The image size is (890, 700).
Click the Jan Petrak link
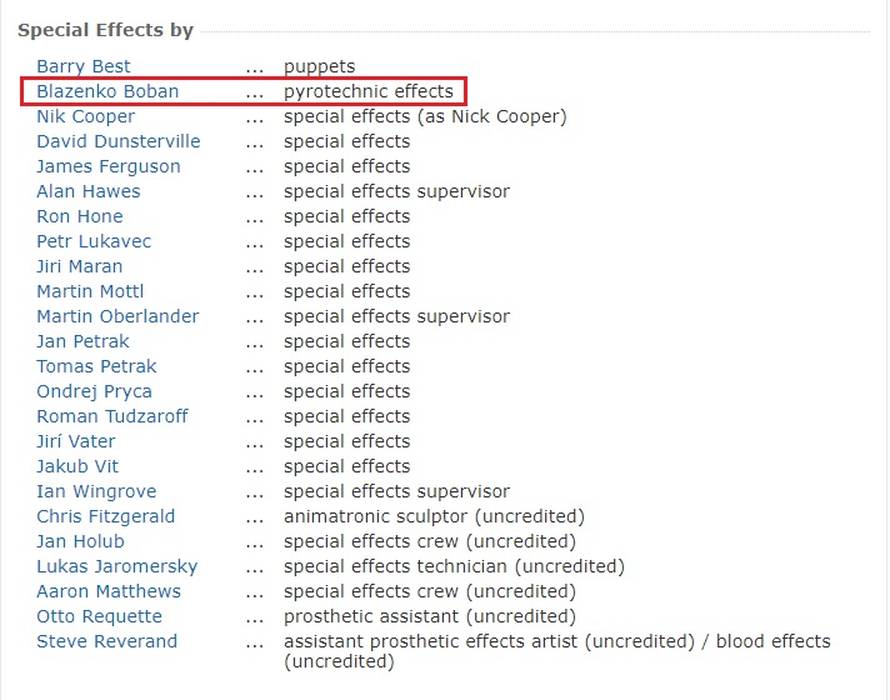(x=83, y=342)
